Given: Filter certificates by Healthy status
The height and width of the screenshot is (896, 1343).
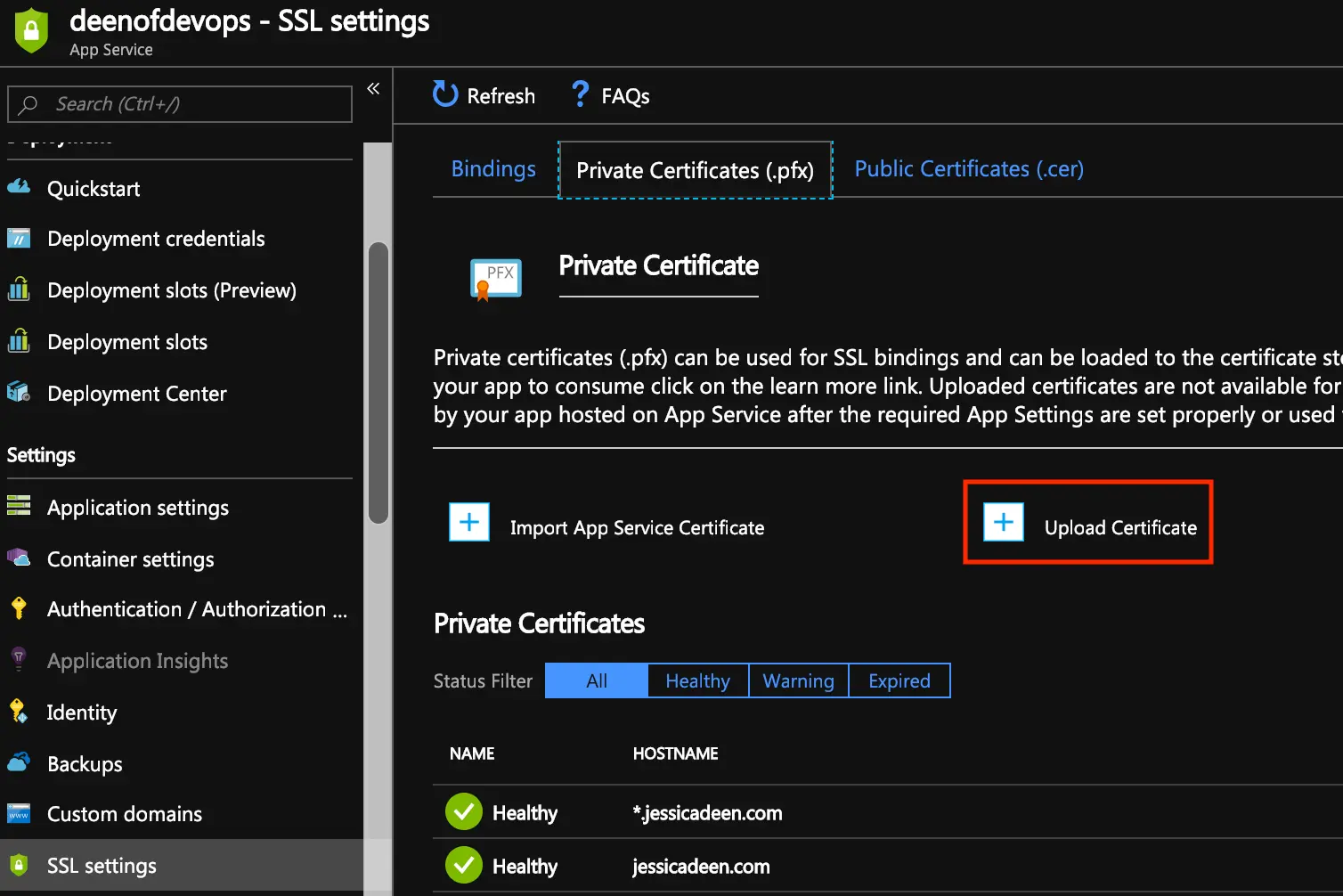Looking at the screenshot, I should tap(697, 680).
